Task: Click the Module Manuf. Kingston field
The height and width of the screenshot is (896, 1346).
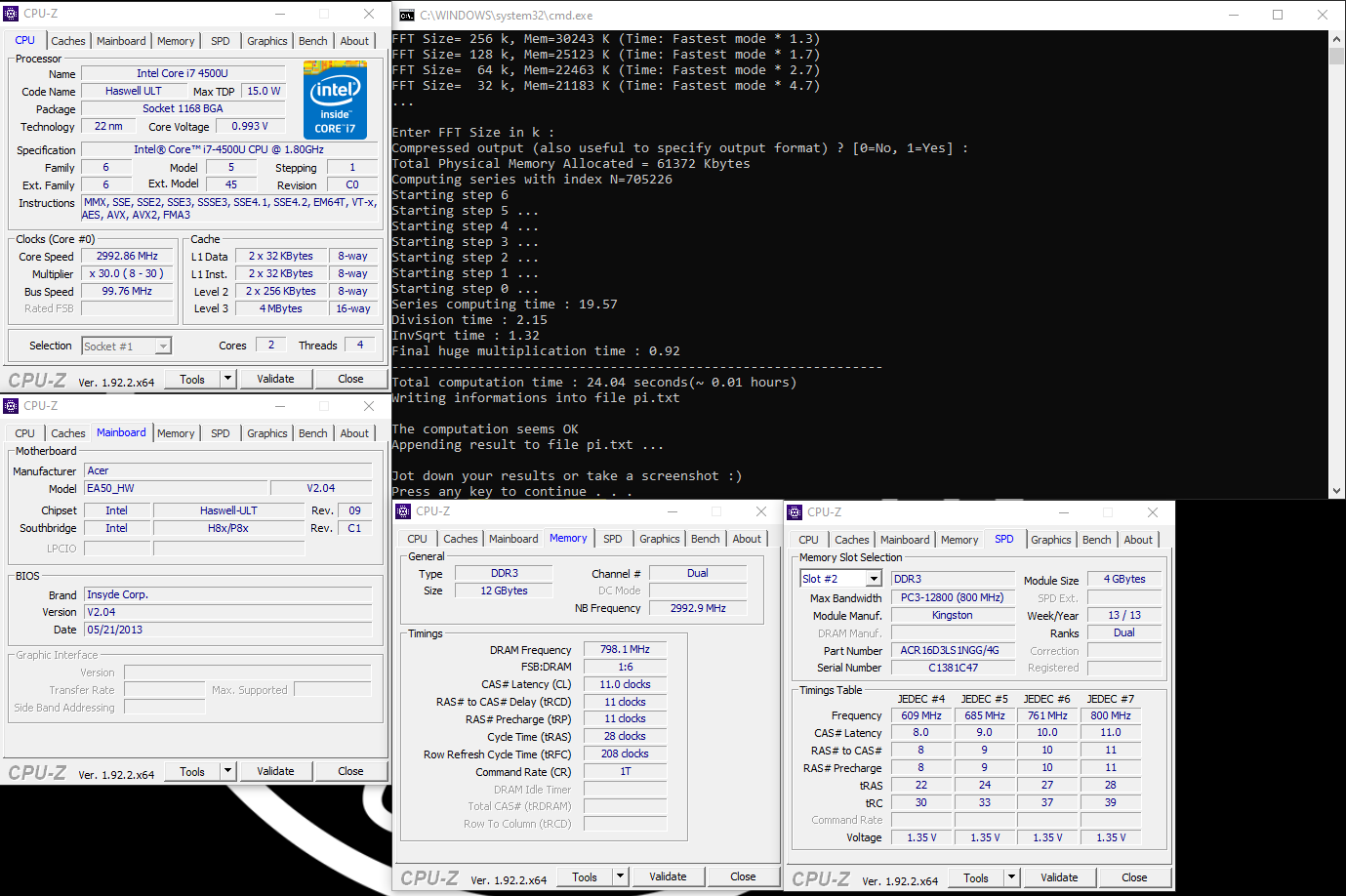Action: (953, 615)
